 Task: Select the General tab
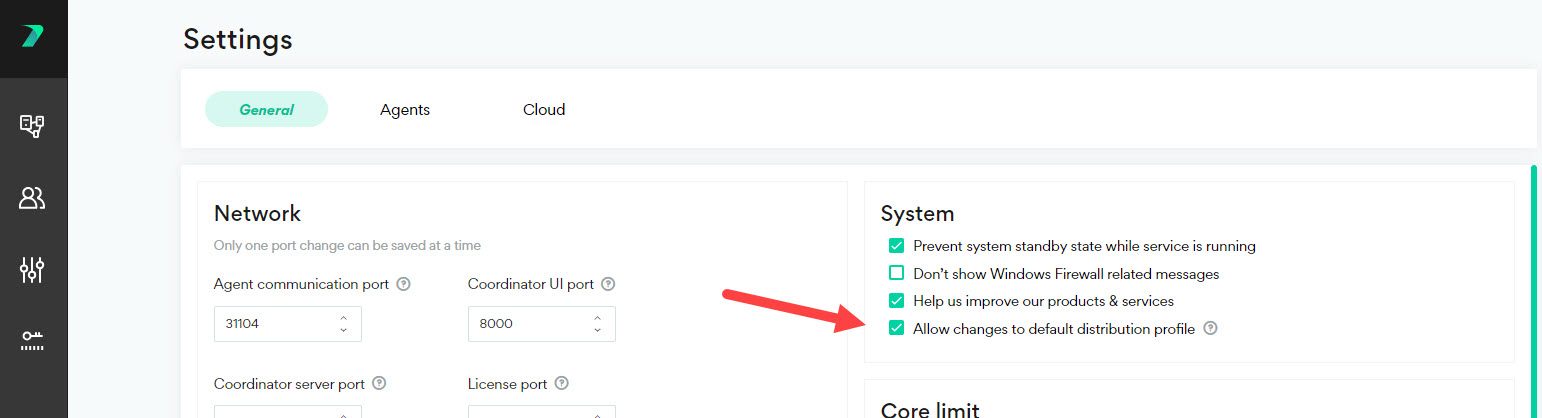(266, 110)
